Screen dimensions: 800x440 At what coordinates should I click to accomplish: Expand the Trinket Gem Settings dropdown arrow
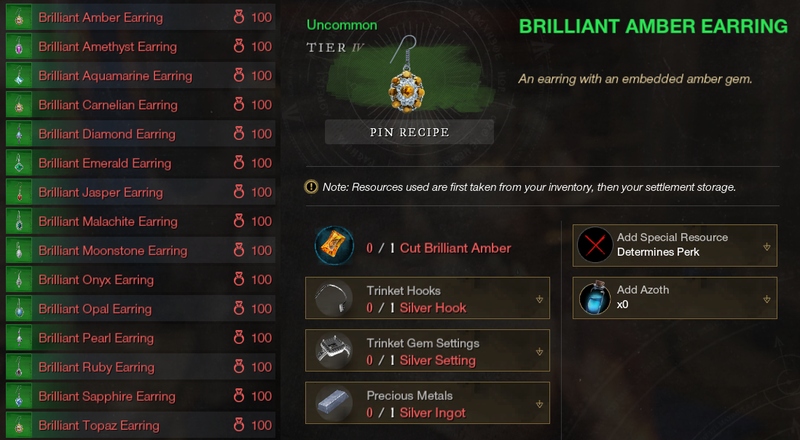(x=539, y=352)
